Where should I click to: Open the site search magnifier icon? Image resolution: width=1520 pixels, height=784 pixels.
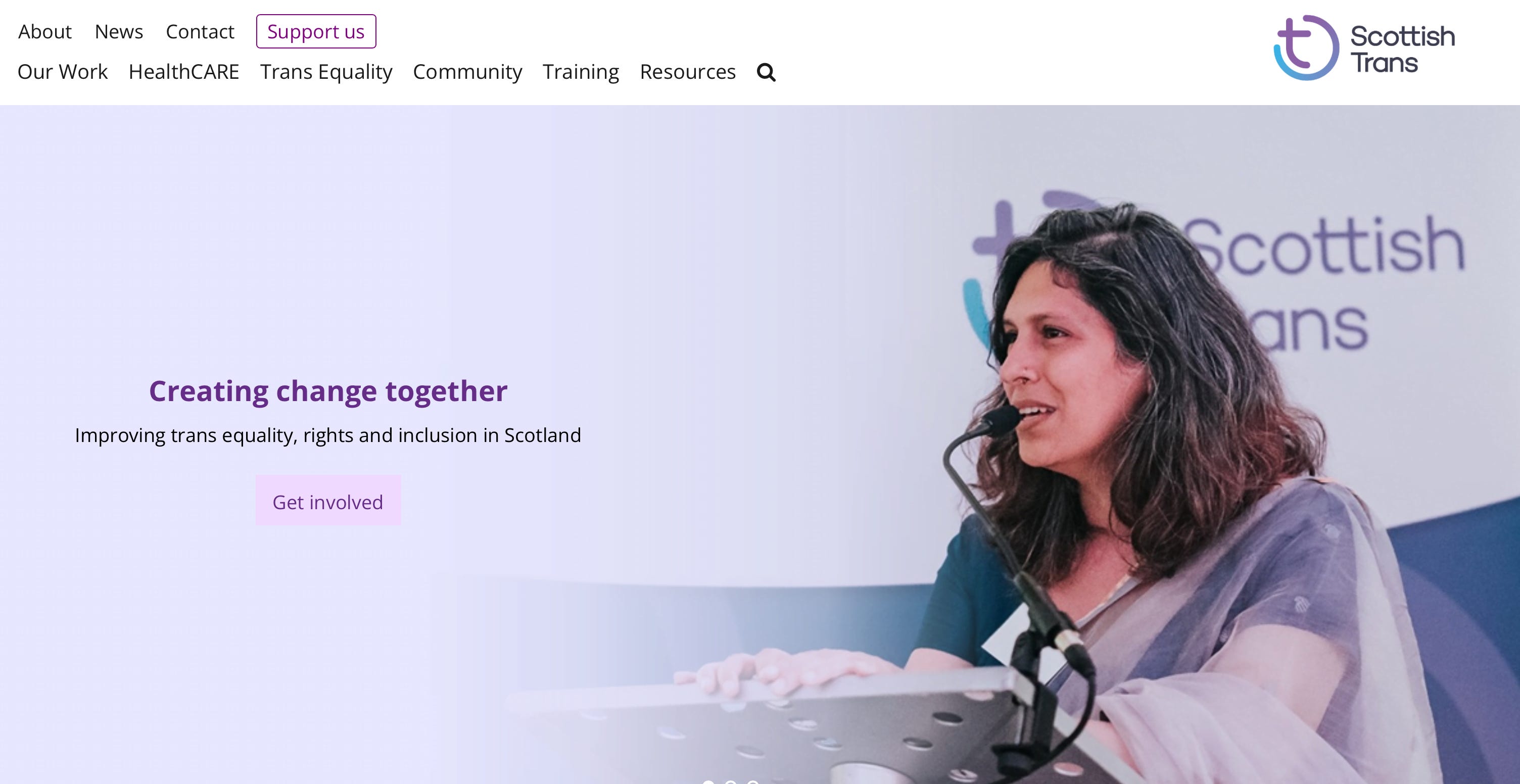(x=766, y=72)
